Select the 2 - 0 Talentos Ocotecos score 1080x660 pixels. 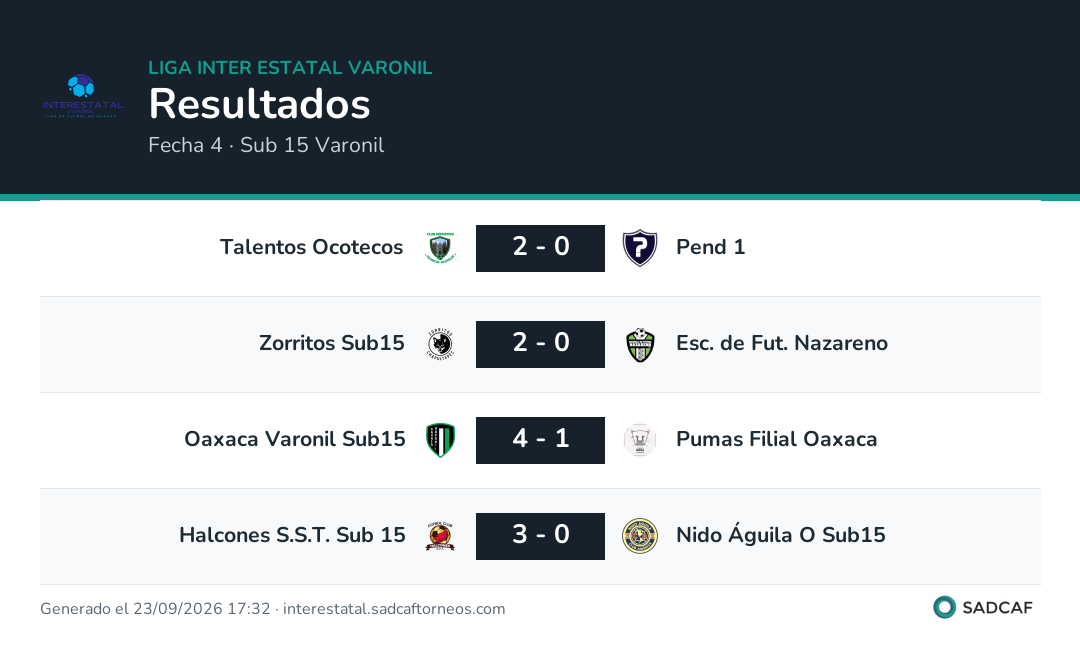point(541,248)
